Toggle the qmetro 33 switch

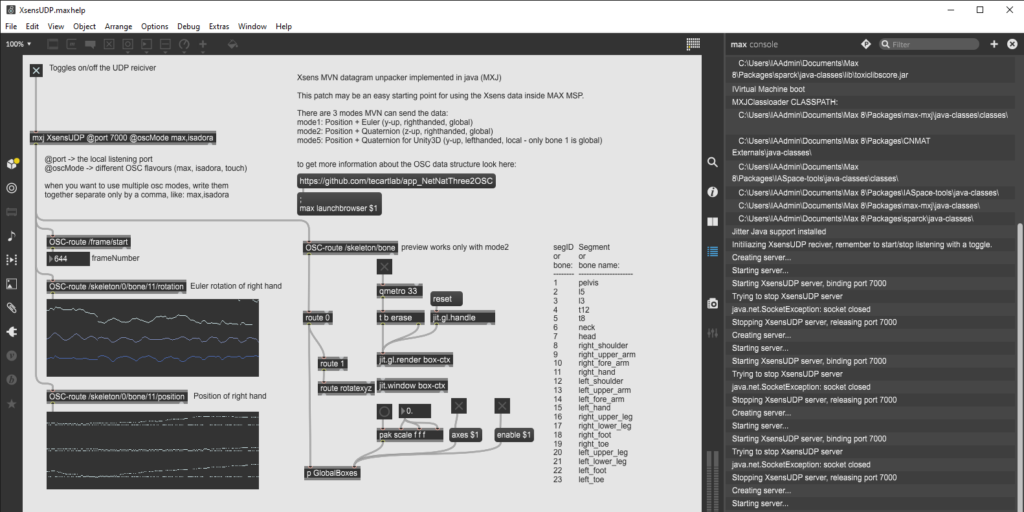[384, 266]
